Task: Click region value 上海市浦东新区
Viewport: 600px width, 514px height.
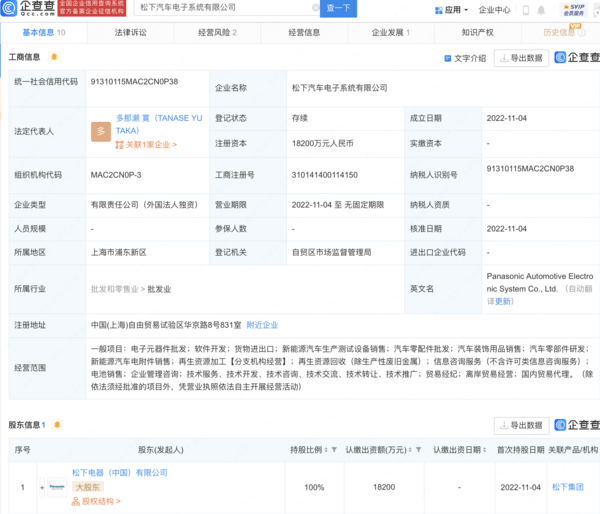Action: click(119, 252)
